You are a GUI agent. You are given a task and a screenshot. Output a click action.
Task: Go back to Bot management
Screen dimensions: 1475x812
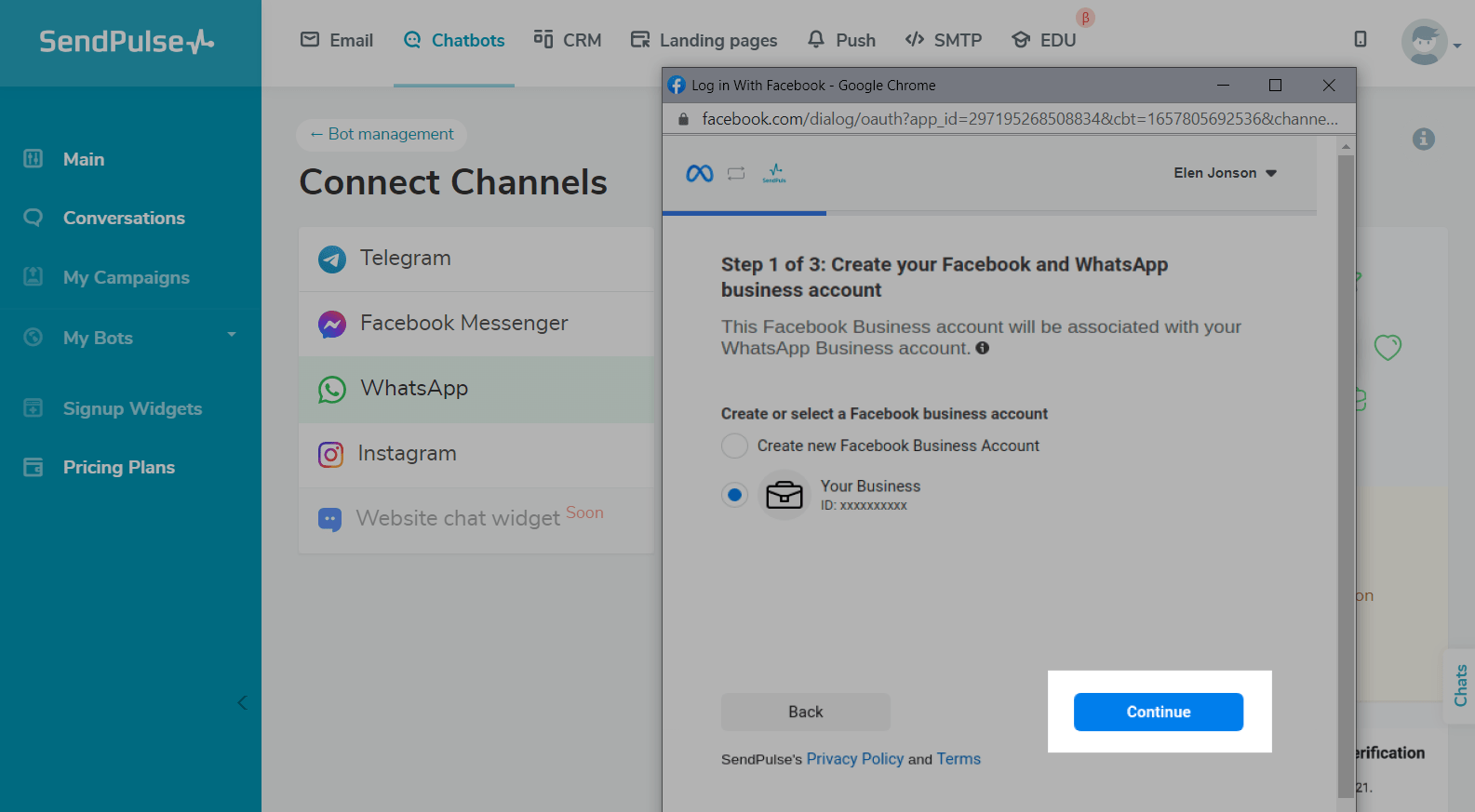[382, 134]
